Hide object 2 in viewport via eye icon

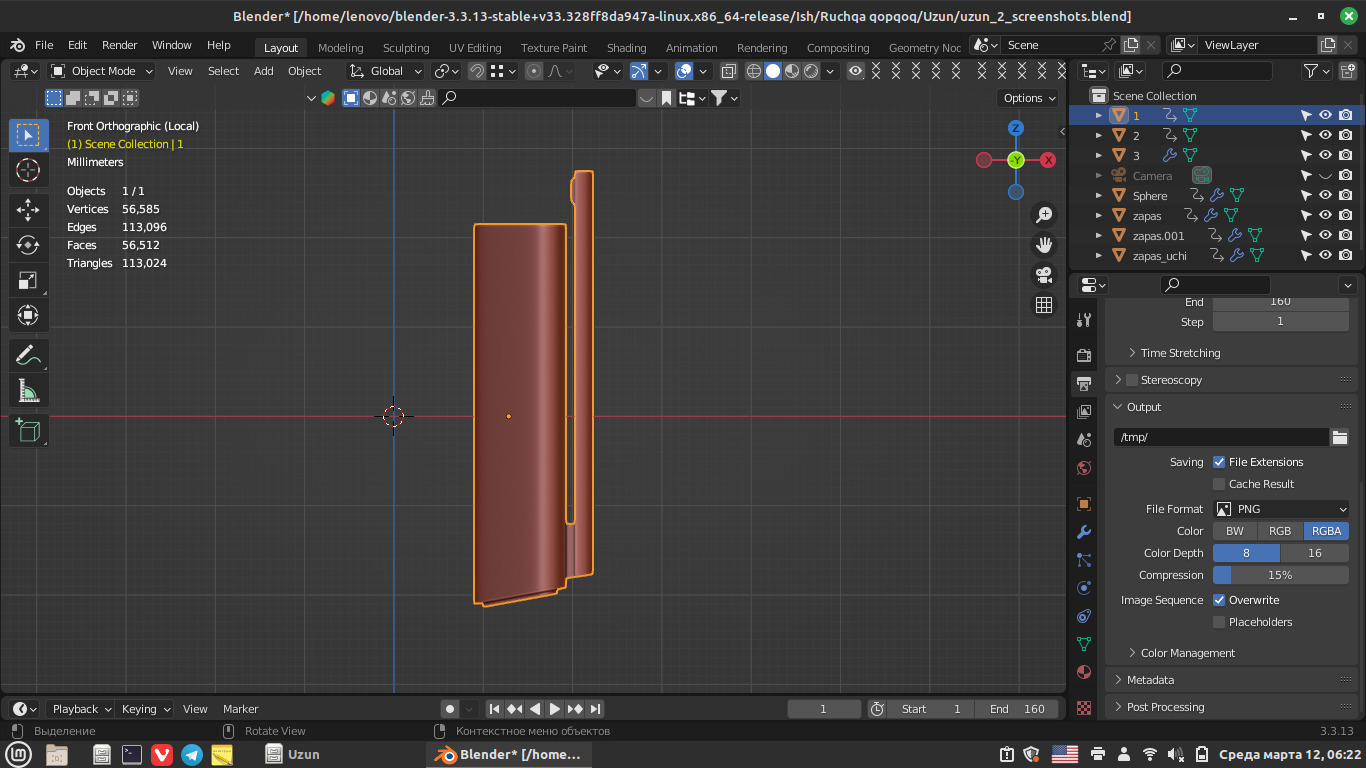click(x=1326, y=135)
